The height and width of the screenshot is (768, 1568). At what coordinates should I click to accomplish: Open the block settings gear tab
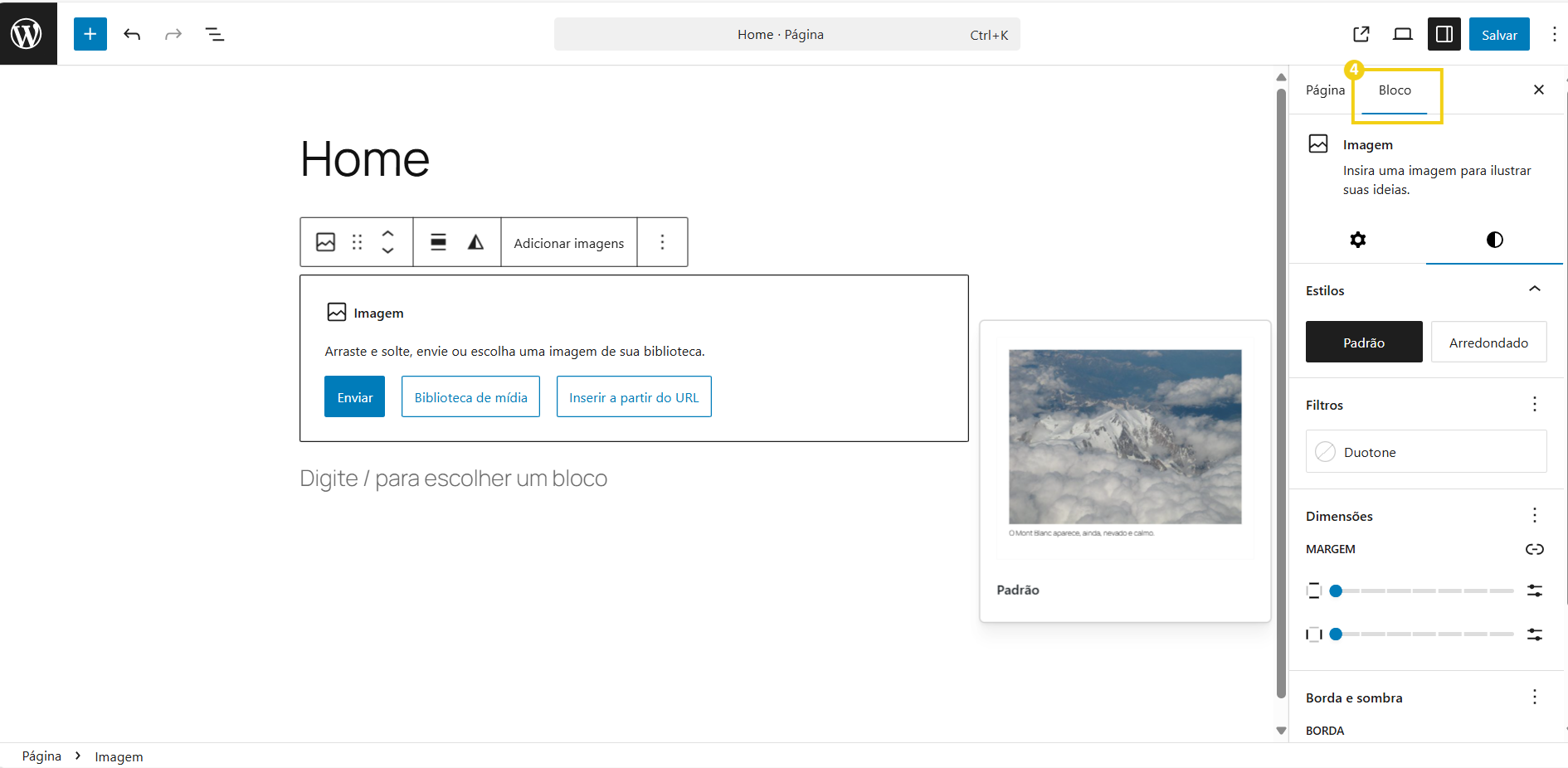(1358, 240)
